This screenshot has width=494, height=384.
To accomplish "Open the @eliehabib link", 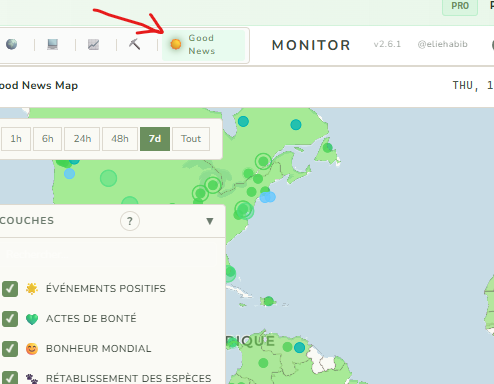I will (442, 44).
